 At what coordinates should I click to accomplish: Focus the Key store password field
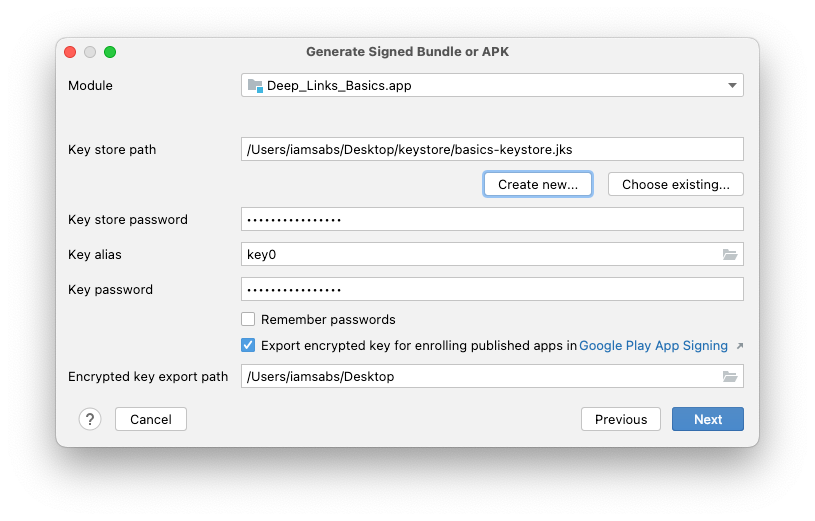point(491,220)
